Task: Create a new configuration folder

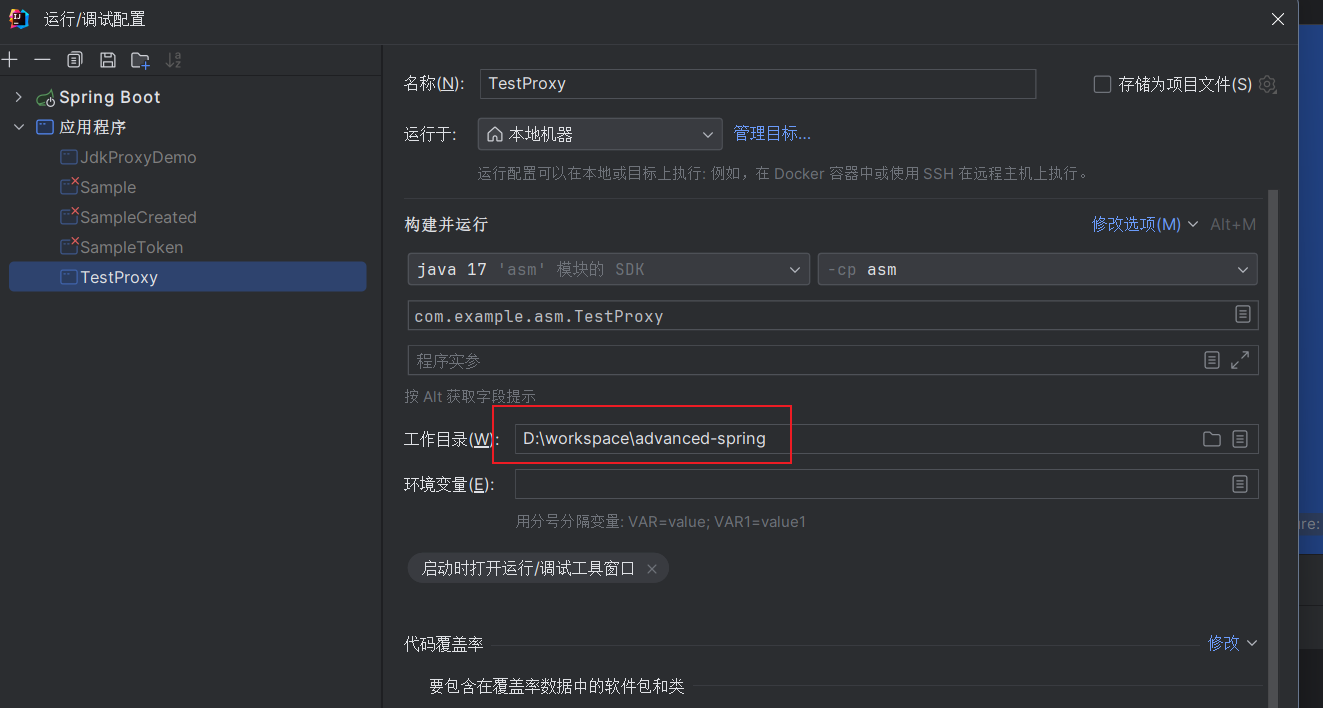Action: point(140,60)
